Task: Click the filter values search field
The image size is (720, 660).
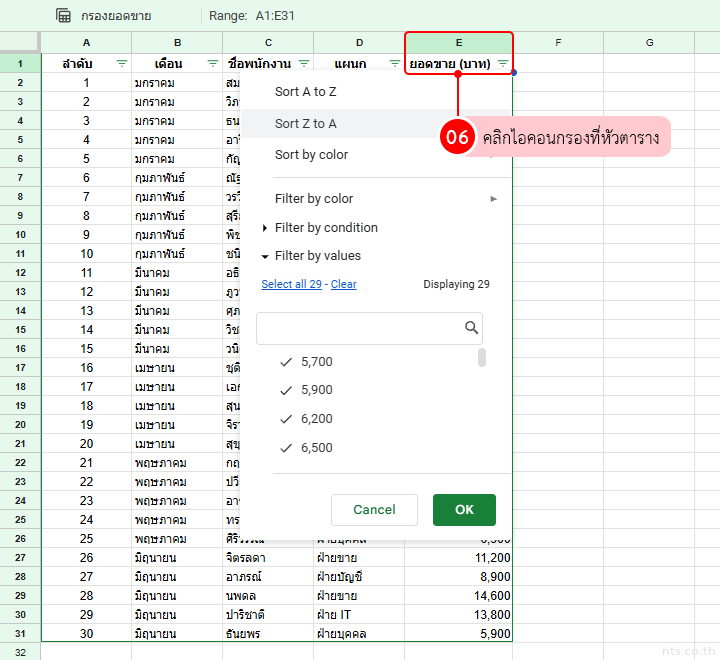Action: coord(358,328)
